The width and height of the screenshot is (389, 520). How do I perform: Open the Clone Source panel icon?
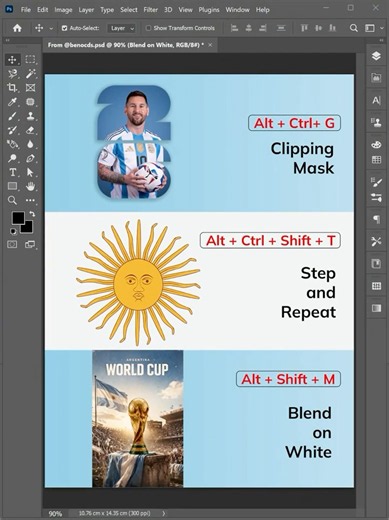coord(376,122)
